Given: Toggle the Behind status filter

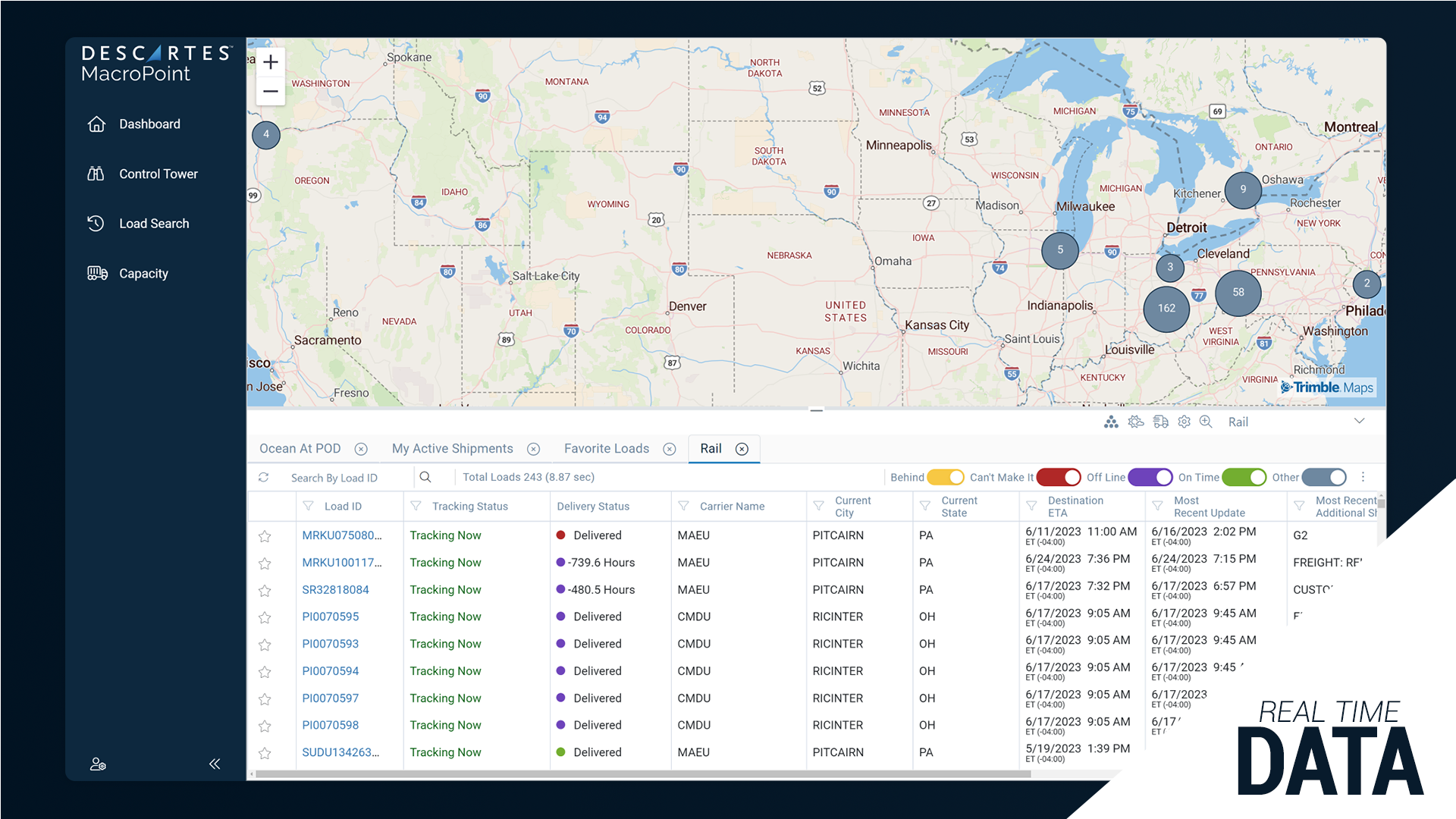Looking at the screenshot, I should coord(945,478).
